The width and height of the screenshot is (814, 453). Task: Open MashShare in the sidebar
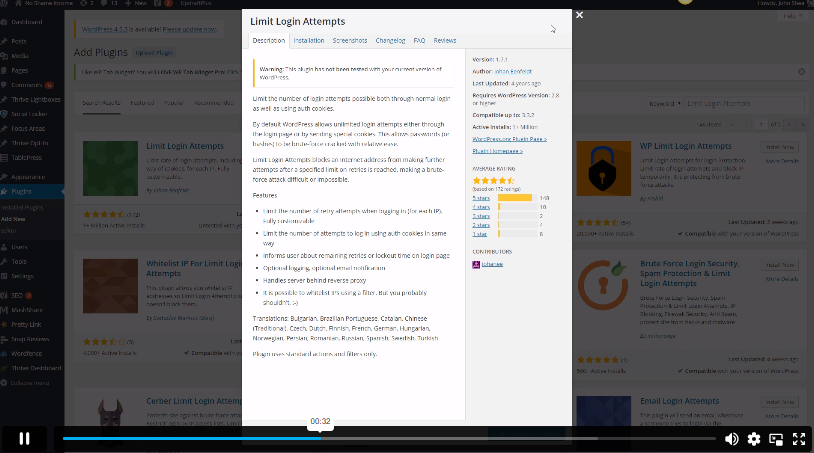pos(27,310)
